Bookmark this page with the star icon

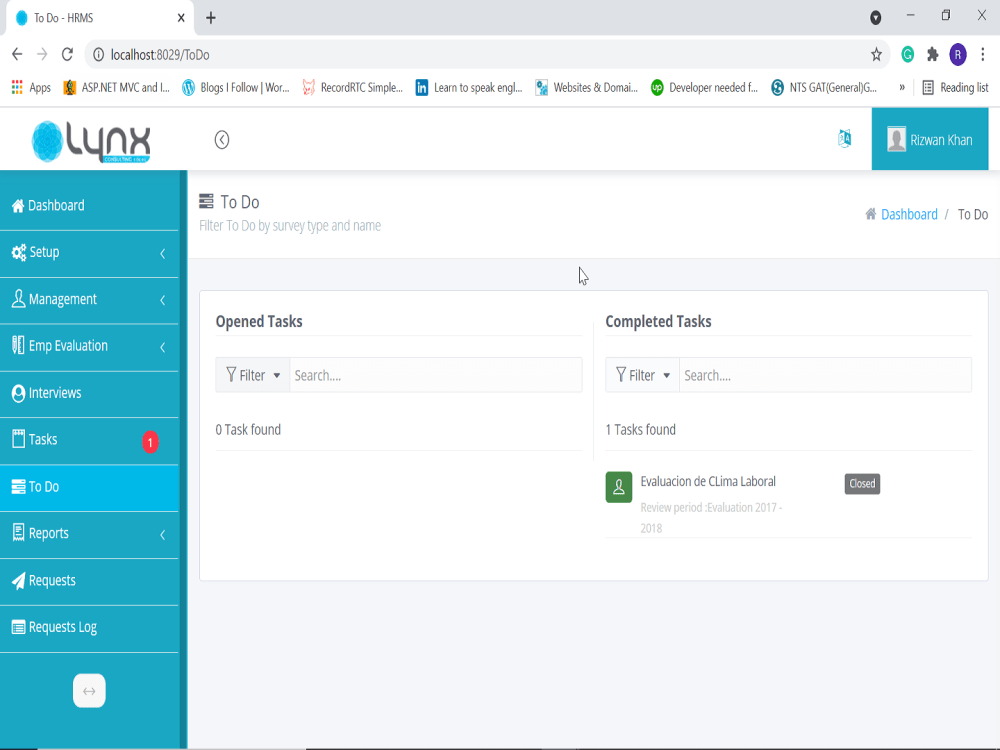[876, 55]
